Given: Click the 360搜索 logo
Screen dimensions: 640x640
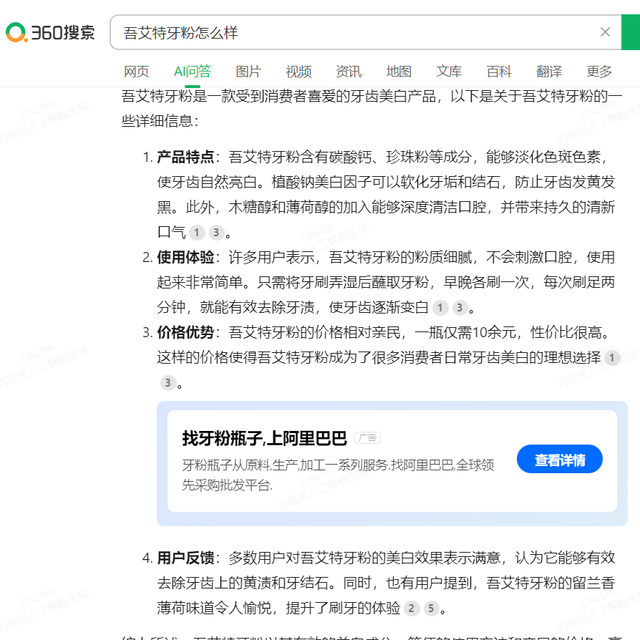Looking at the screenshot, I should (x=50, y=32).
